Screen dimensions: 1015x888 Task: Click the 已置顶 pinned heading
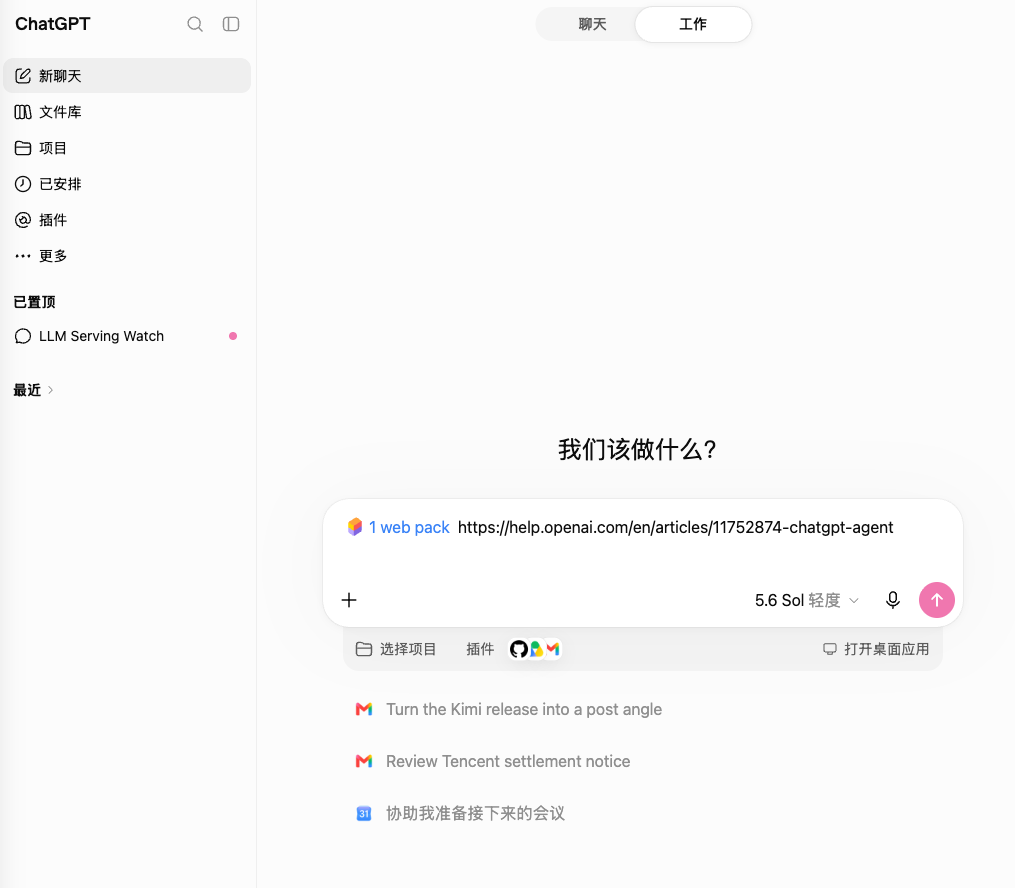[35, 302]
